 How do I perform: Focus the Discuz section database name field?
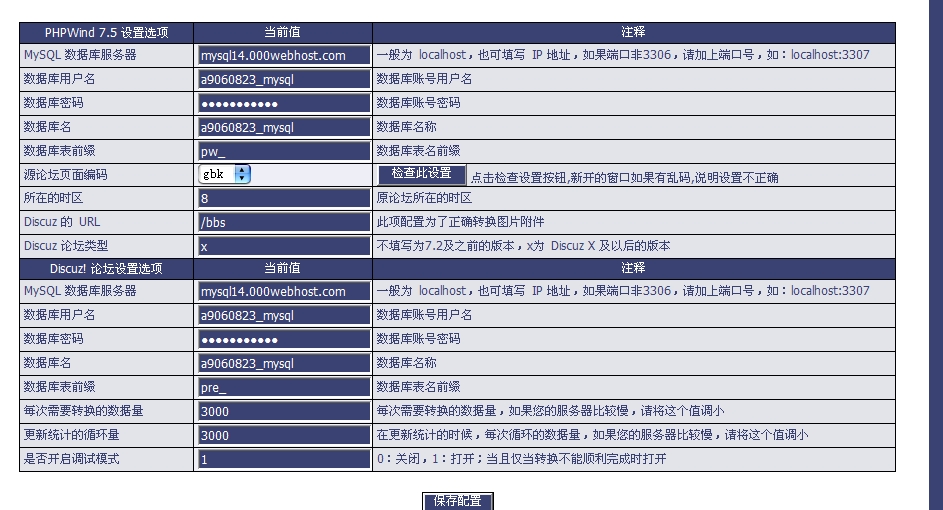[x=283, y=363]
